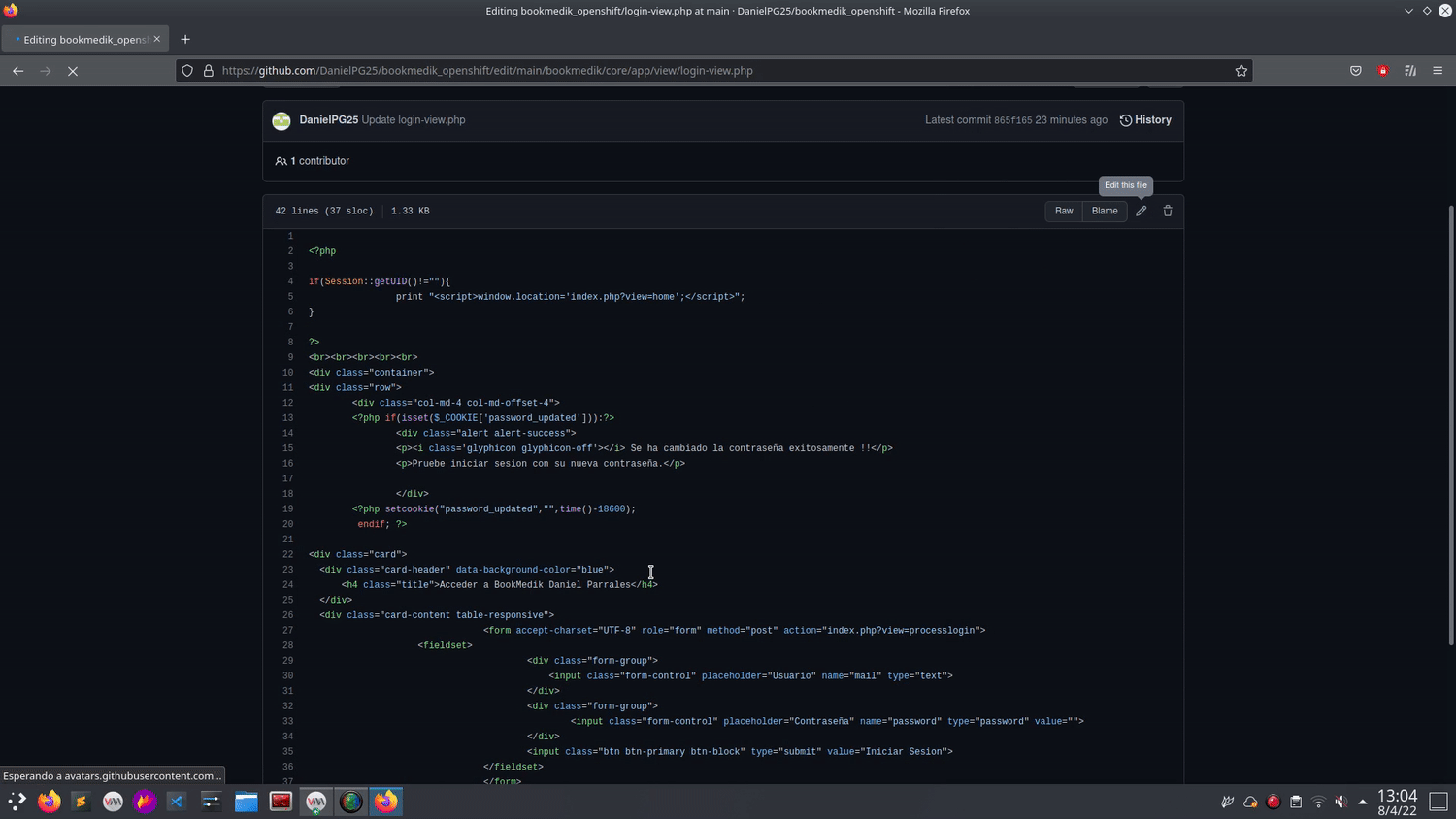Image resolution: width=1456 pixels, height=819 pixels.
Task: Open latest commit hash 865f165
Action: [1012, 120]
